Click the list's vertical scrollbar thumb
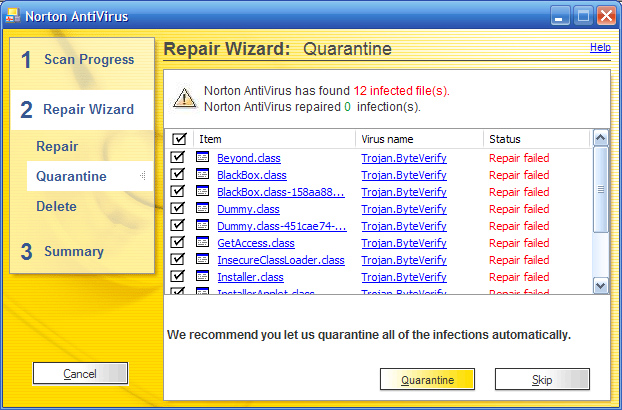Image resolution: width=622 pixels, height=410 pixels. 601,190
